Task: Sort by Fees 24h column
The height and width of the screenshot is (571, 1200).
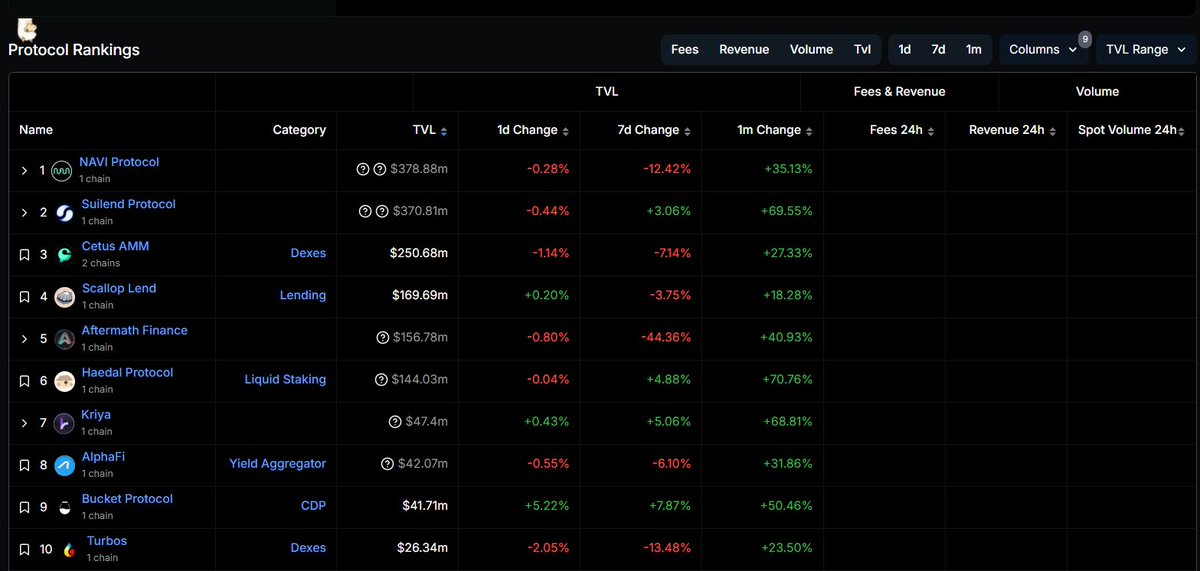Action: pos(932,131)
